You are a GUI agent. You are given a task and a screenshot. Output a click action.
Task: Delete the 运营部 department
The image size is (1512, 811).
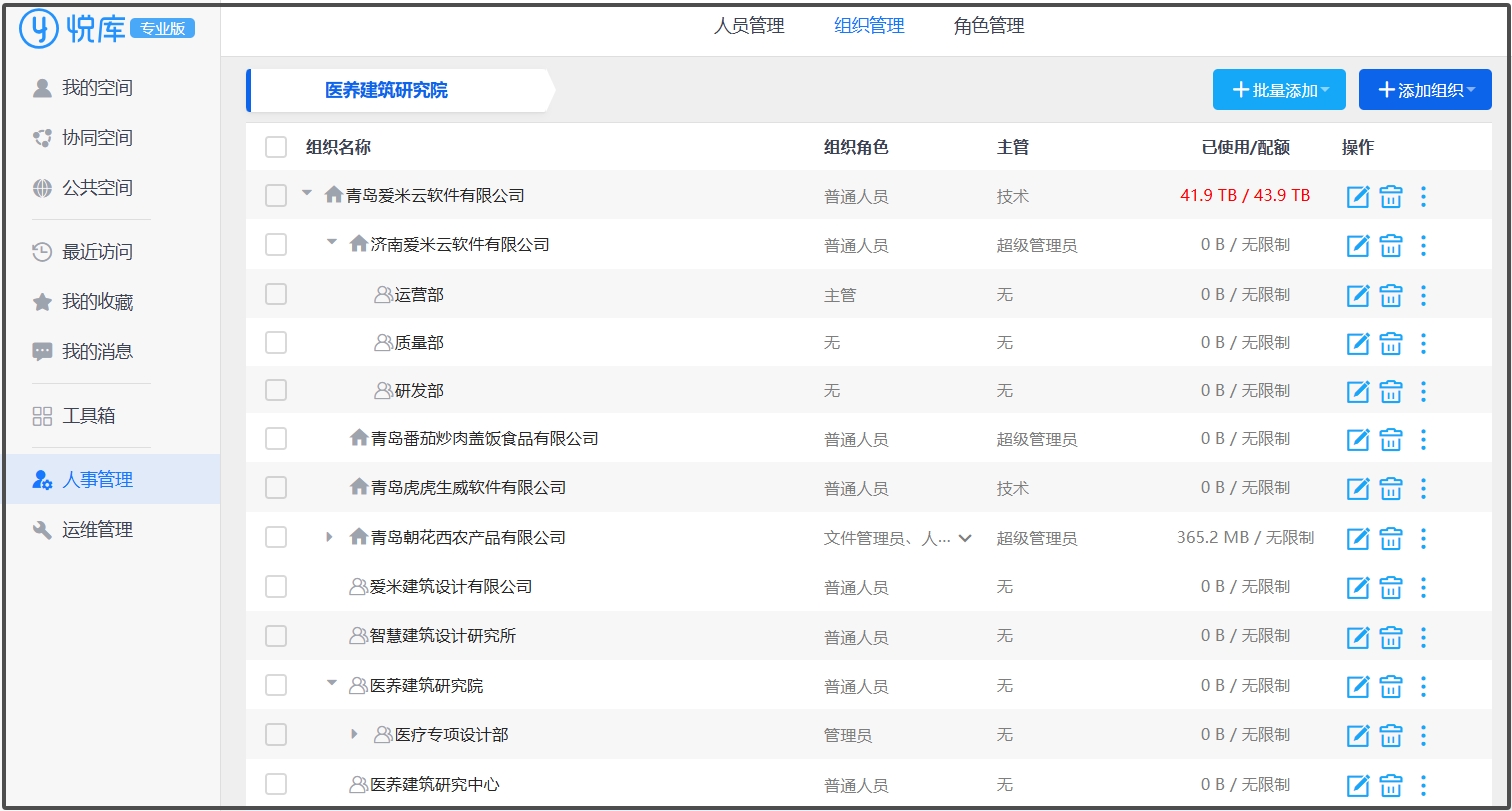tap(1391, 295)
